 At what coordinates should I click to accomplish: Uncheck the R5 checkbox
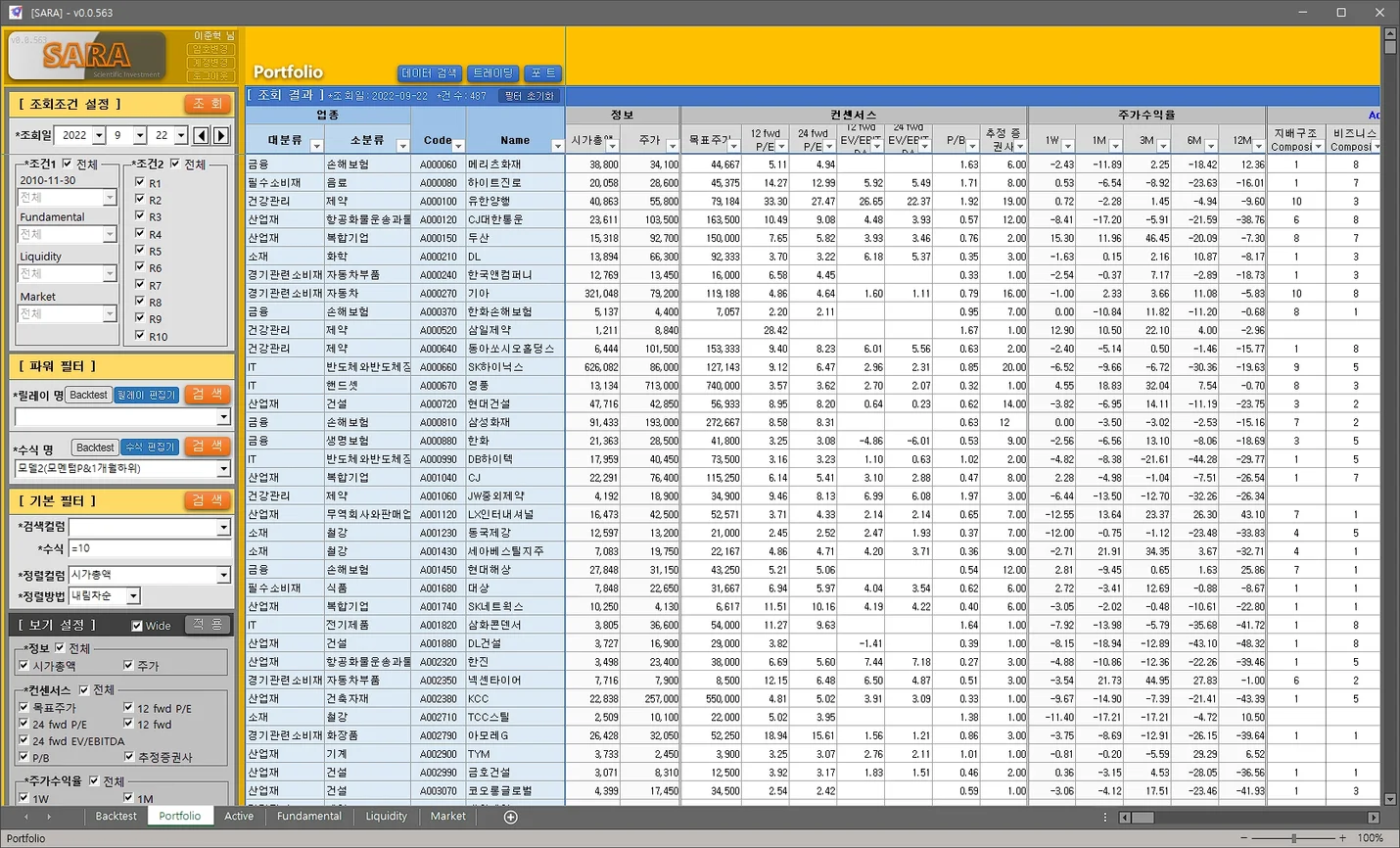140,251
